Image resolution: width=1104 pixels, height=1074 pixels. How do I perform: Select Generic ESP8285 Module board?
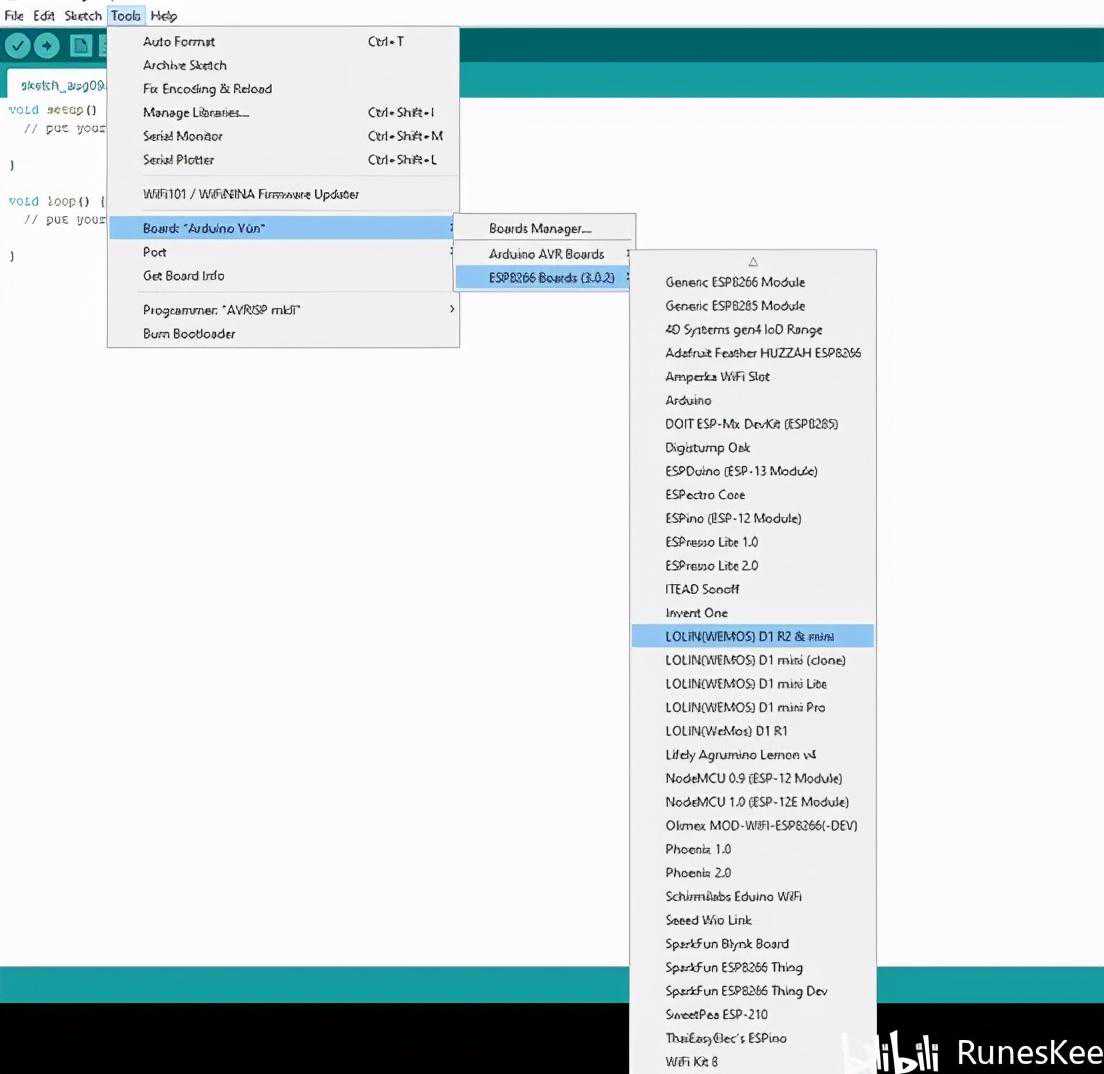(753, 306)
